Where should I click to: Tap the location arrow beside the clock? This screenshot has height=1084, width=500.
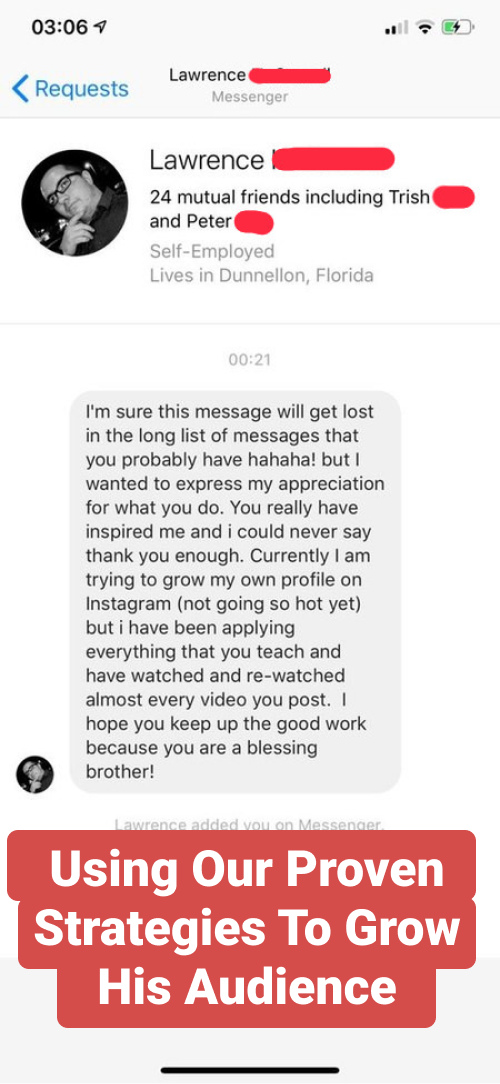click(102, 28)
